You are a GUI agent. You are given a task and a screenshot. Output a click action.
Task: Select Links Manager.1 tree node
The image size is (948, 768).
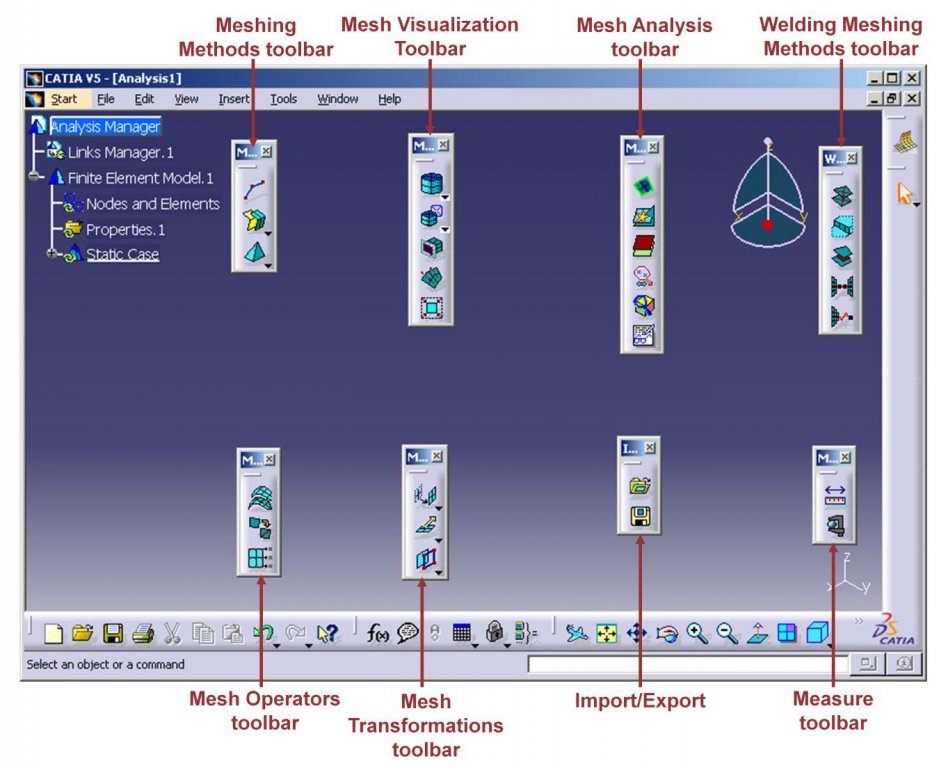[120, 152]
